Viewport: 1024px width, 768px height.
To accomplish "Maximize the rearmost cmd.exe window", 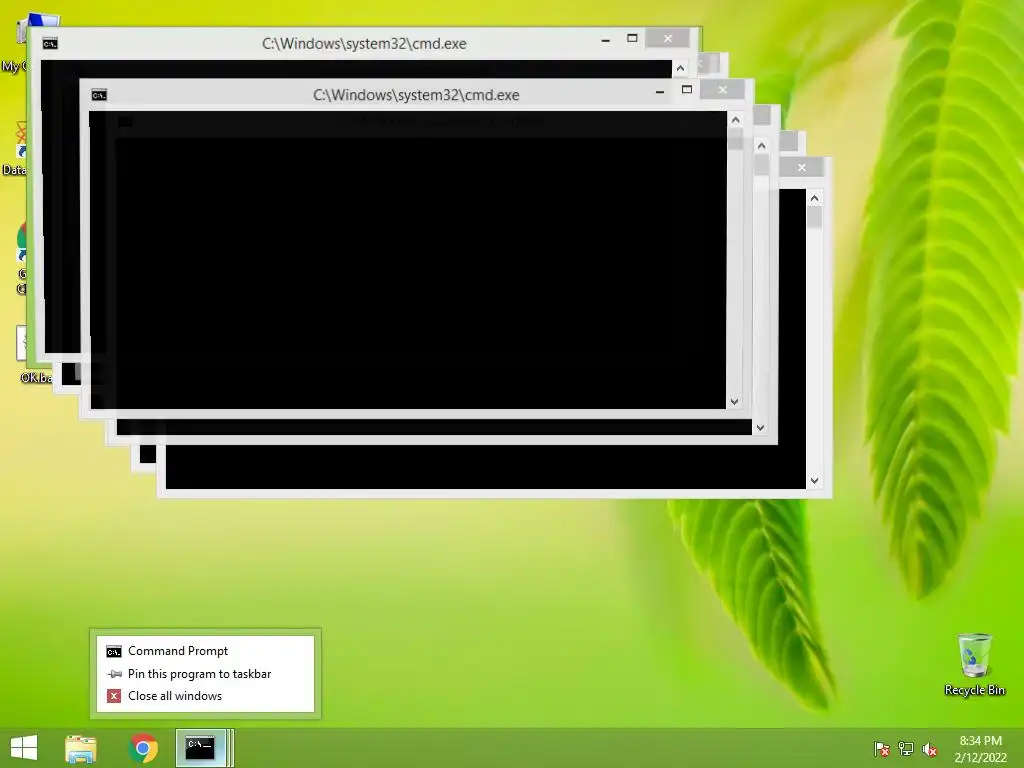I will tap(632, 38).
